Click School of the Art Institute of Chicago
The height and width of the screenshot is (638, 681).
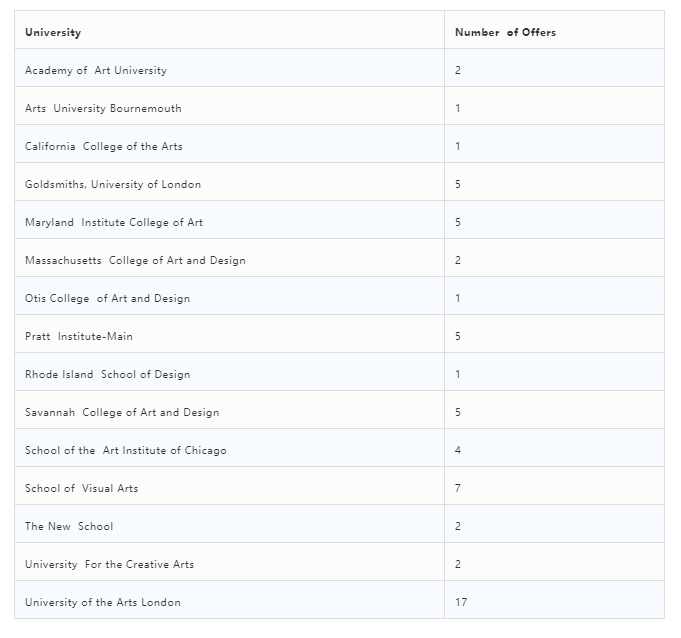126,450
